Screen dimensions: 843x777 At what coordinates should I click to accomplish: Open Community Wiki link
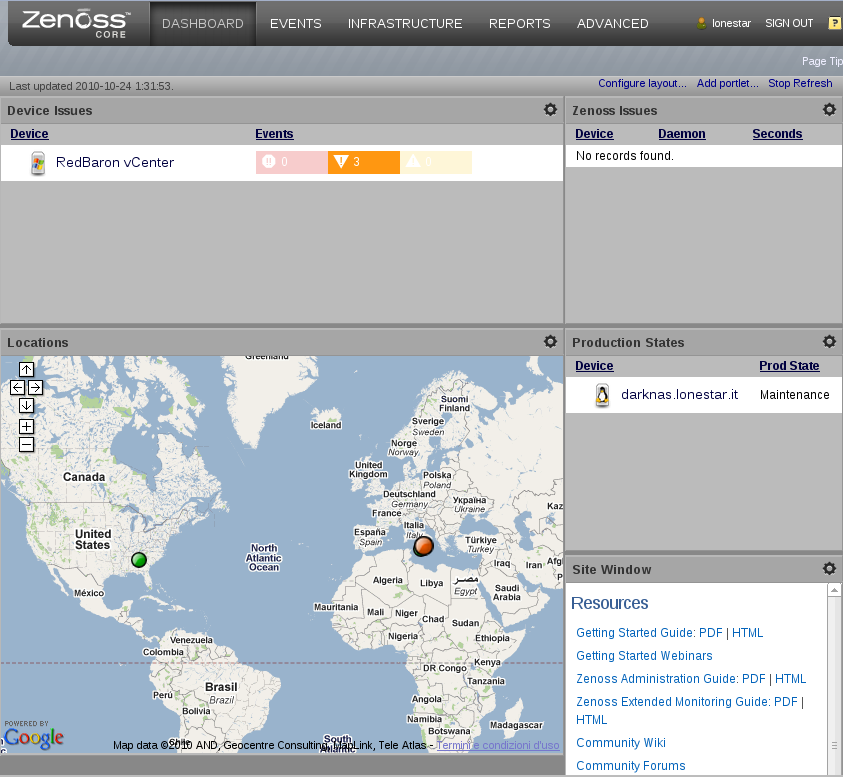621,743
